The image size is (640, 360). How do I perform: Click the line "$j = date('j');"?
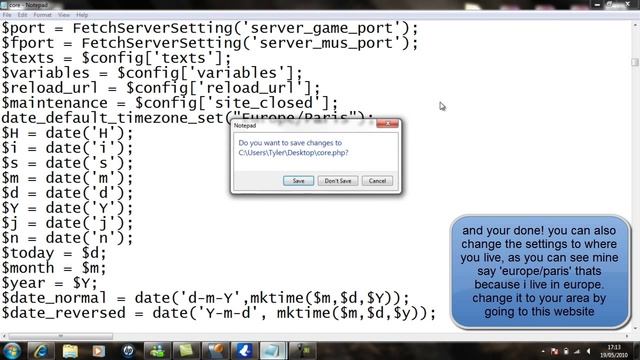tap(67, 223)
